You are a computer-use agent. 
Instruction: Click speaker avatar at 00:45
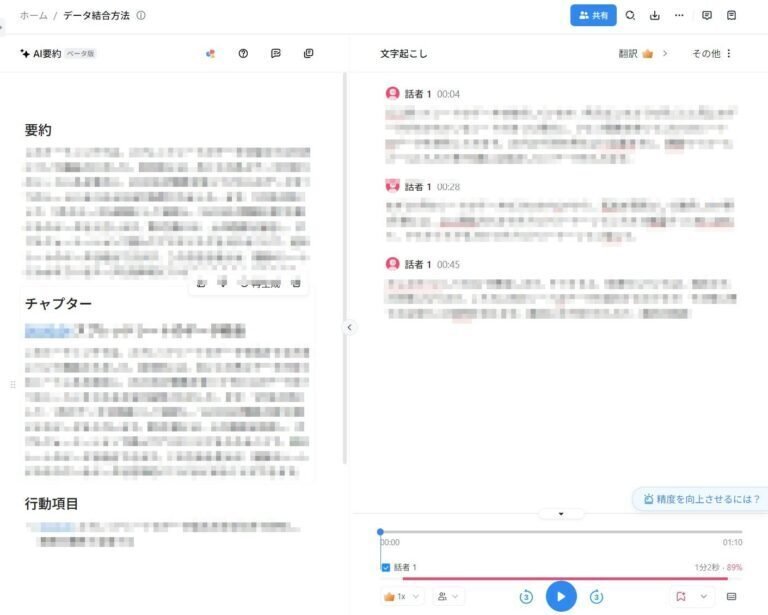click(x=392, y=264)
